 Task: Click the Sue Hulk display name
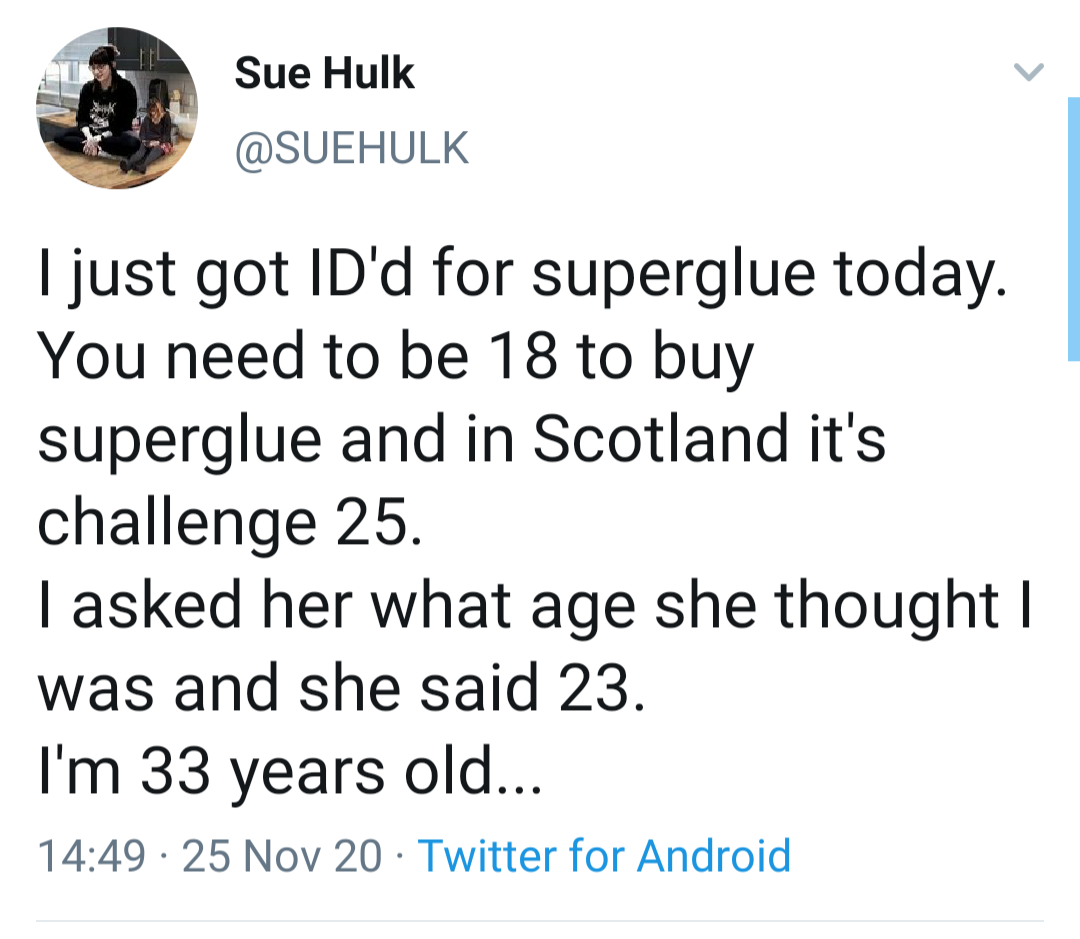(324, 73)
